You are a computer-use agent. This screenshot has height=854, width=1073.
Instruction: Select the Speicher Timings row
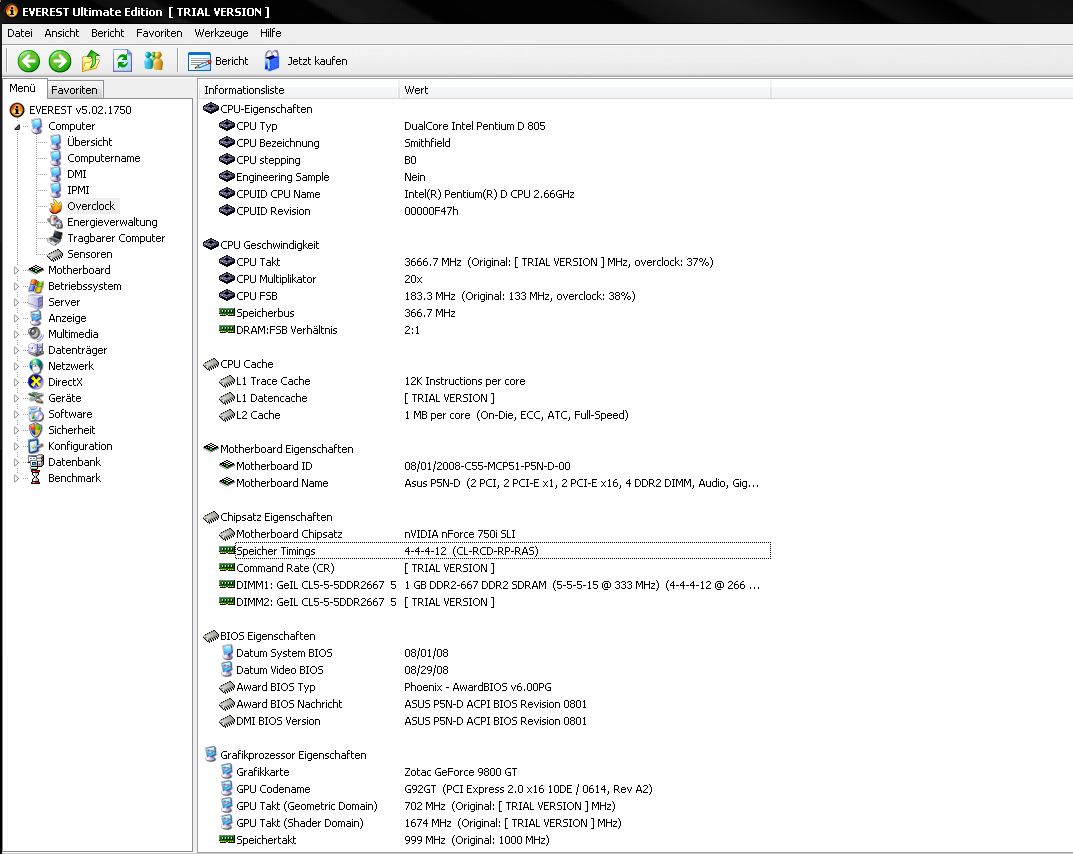click(494, 551)
